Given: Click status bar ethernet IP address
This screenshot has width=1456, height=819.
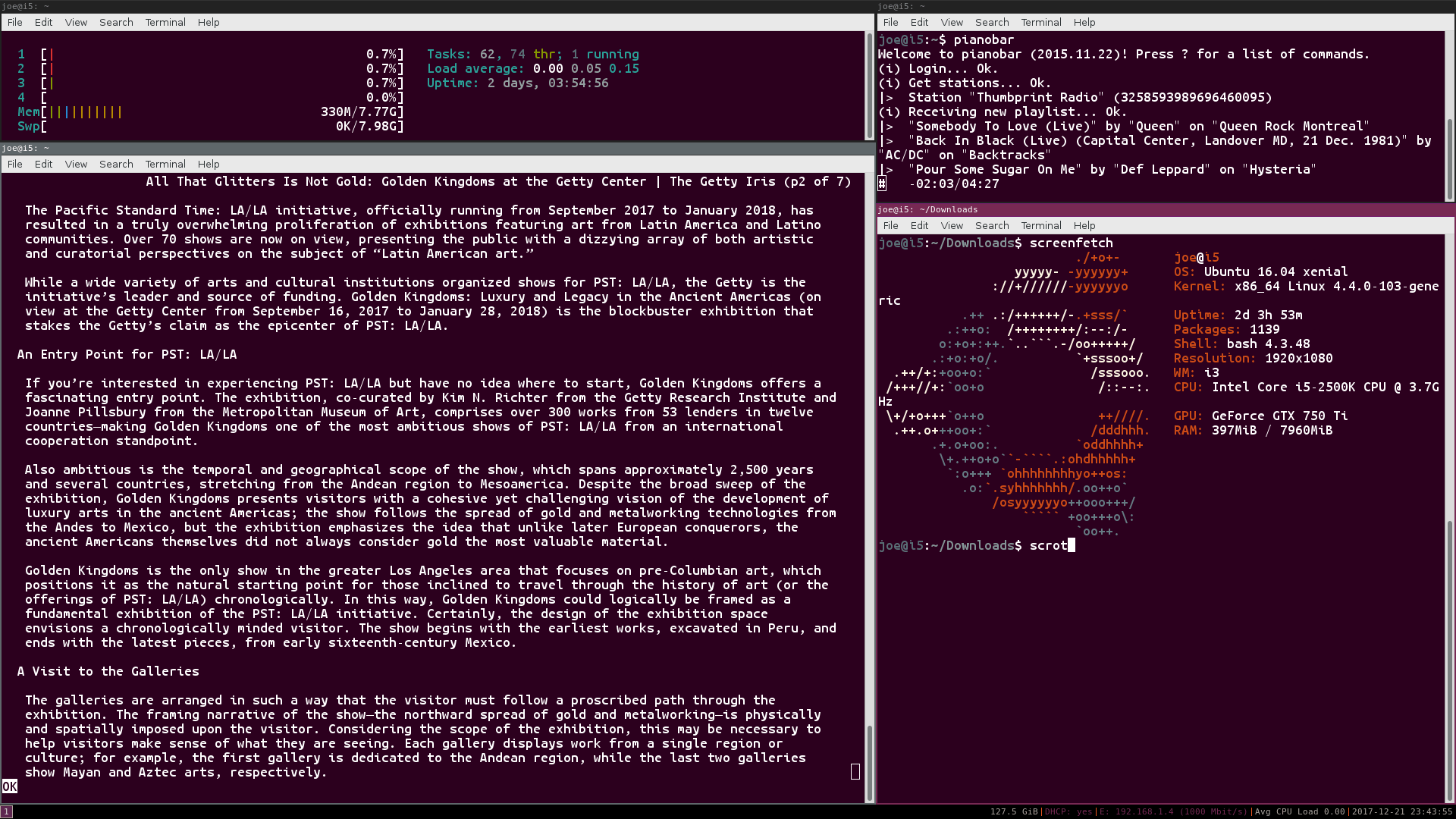Looking at the screenshot, I should (1174, 811).
